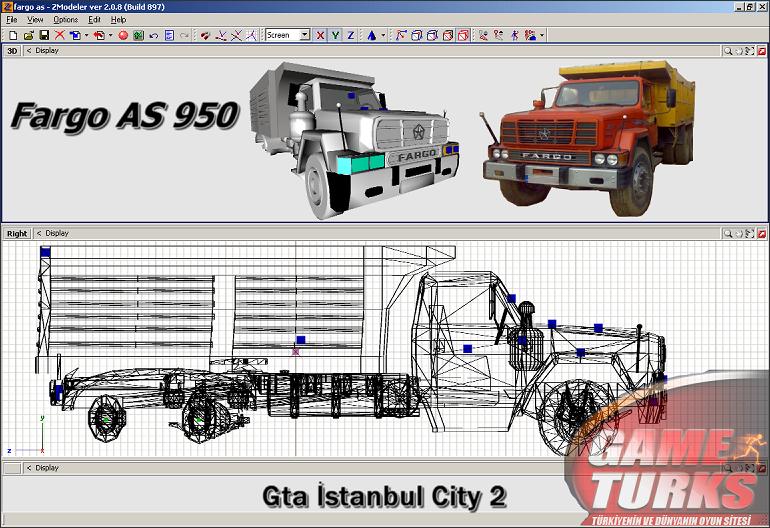
Task: Expand the last toolbar dropdown arrow
Action: [542, 35]
